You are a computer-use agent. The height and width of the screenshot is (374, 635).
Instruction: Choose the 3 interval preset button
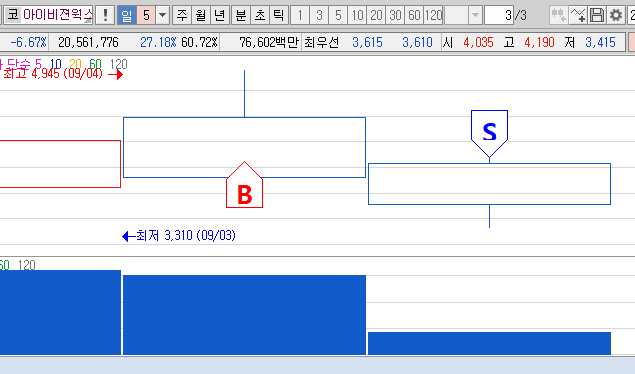[319, 15]
